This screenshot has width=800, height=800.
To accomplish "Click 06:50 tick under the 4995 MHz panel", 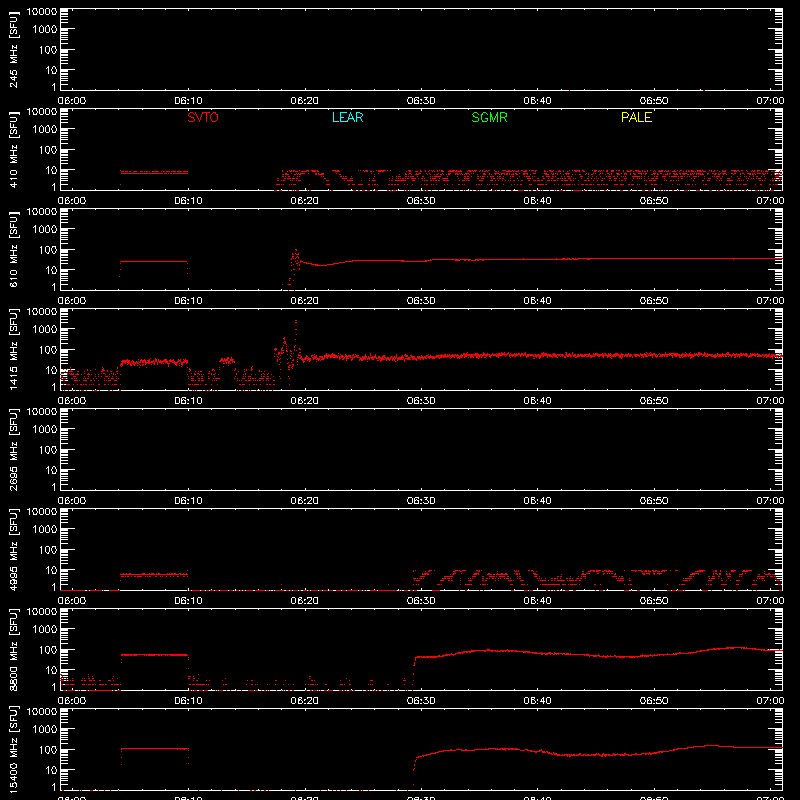I will tap(654, 601).
